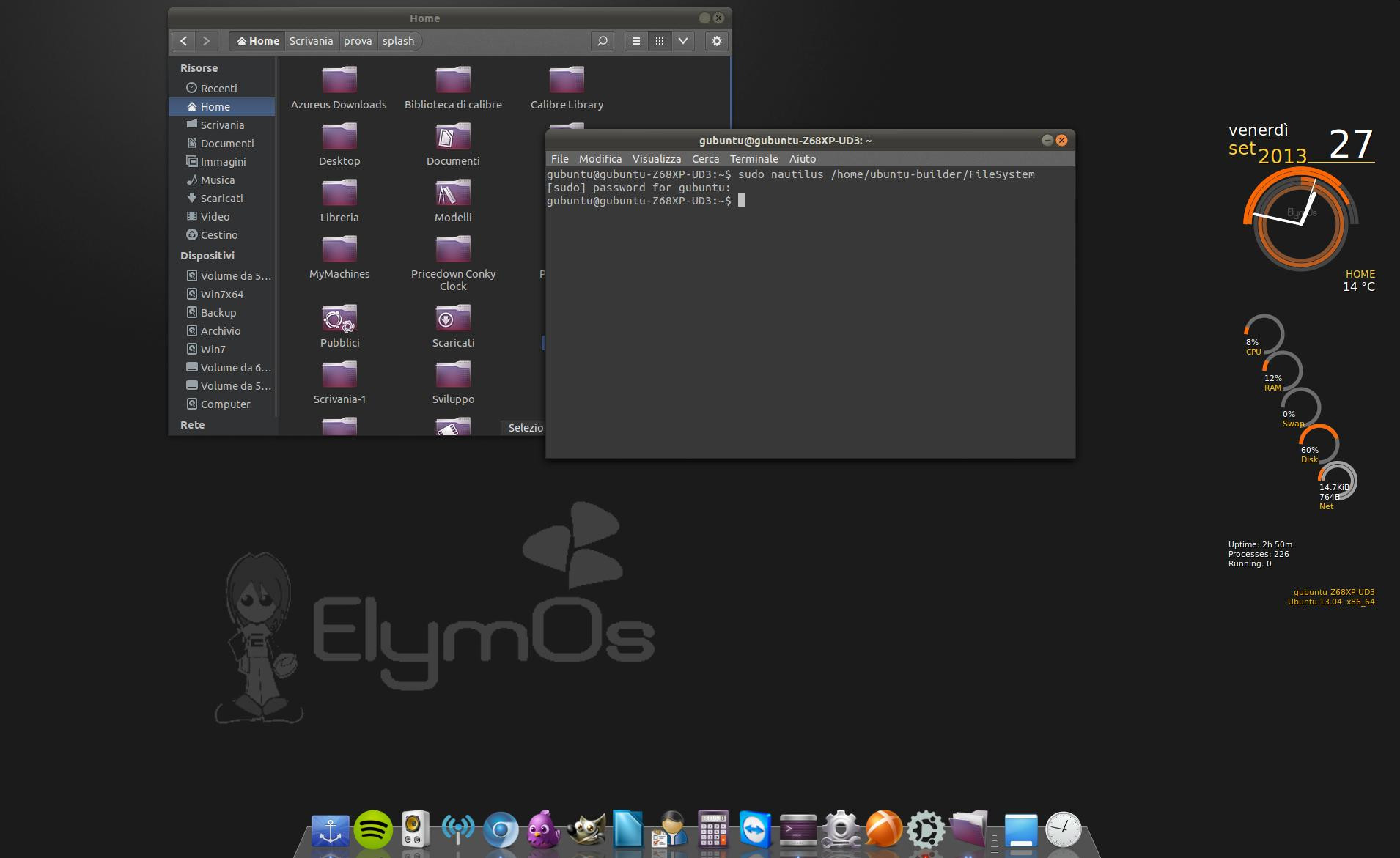The image size is (1400, 858).
Task: Open Immagini from the sidebar
Action: (222, 161)
